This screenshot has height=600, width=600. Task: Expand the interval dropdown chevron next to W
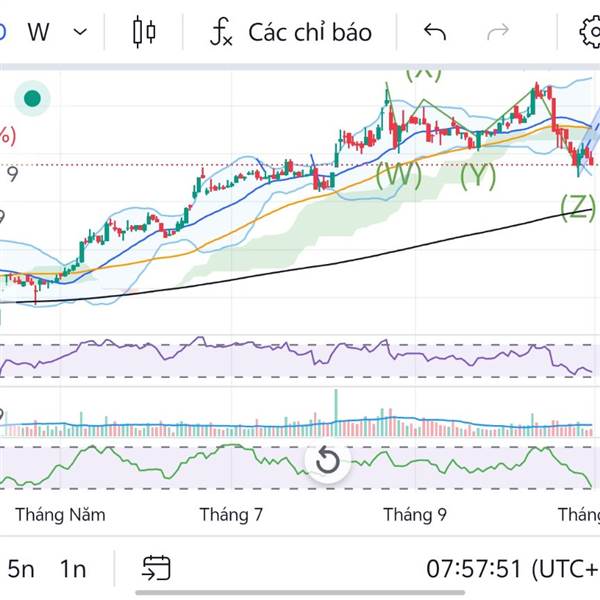point(80,32)
